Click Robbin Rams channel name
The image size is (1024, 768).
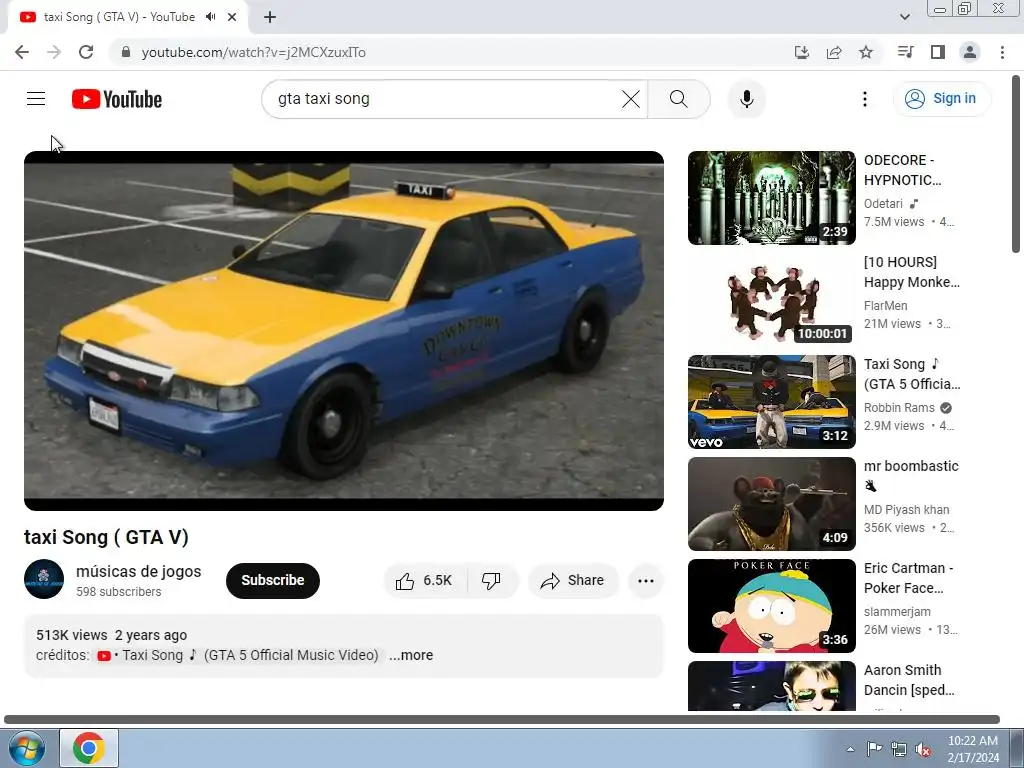point(899,408)
